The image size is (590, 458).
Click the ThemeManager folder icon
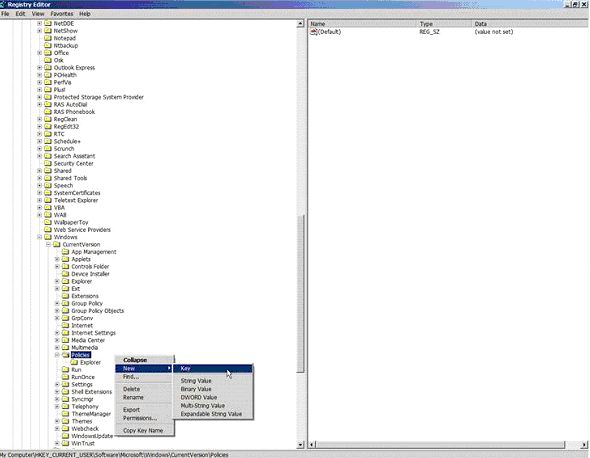65,414
